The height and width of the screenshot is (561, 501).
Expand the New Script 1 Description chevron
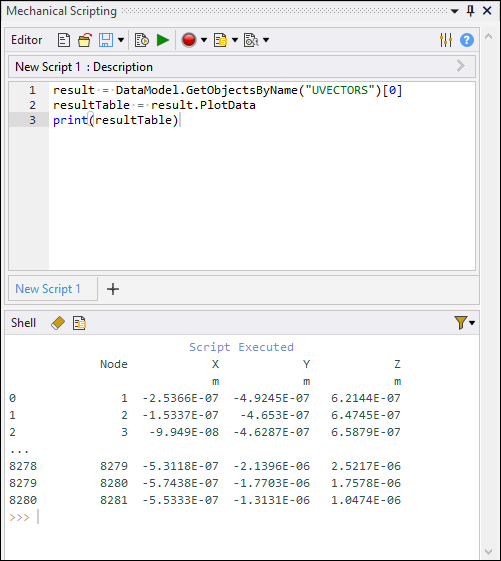(x=461, y=66)
